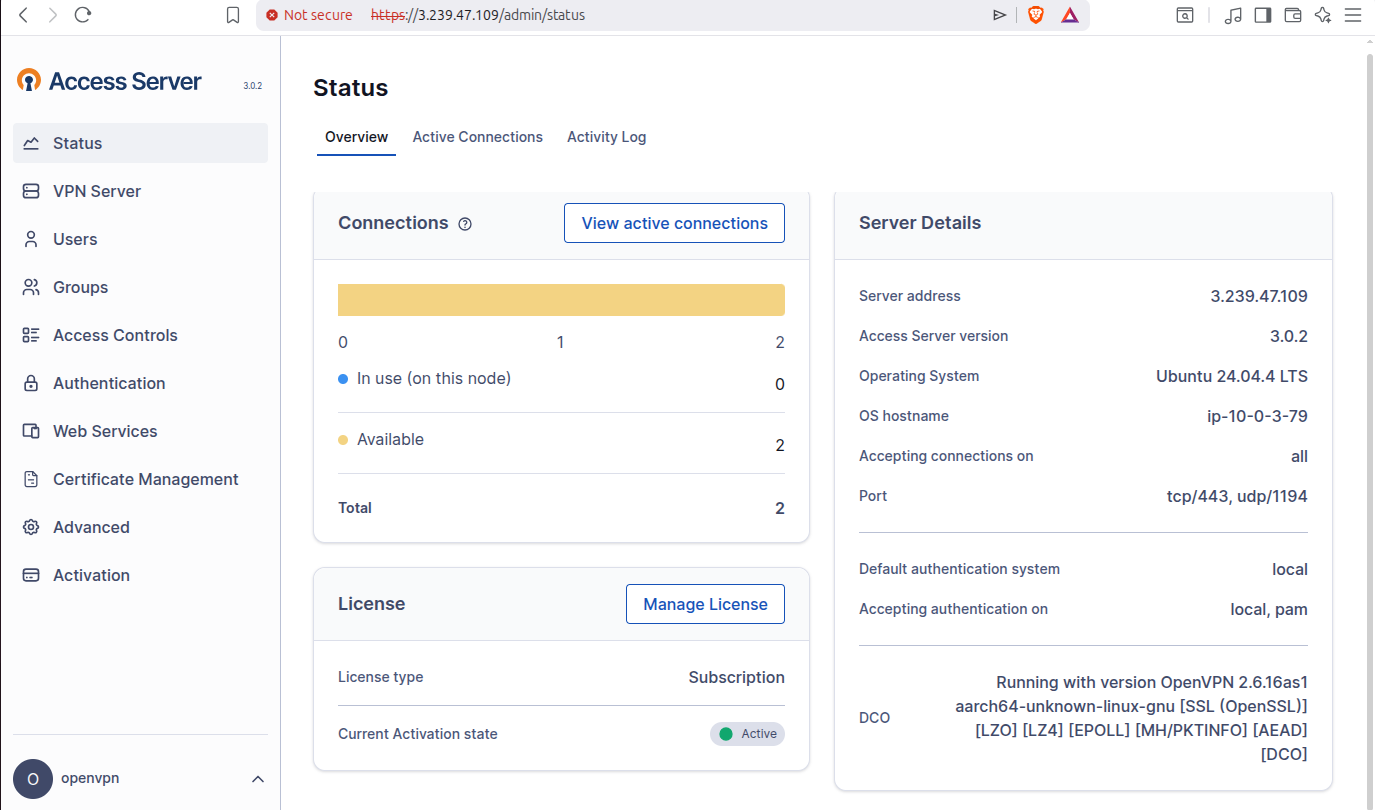Viewport: 1375px width, 810px height.
Task: Click the yellow connections usage bar
Action: click(561, 300)
